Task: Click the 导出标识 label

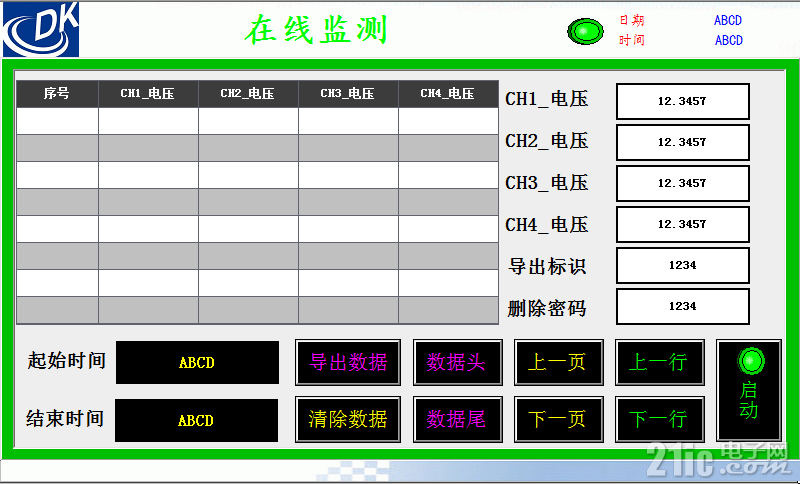Action: tap(547, 266)
